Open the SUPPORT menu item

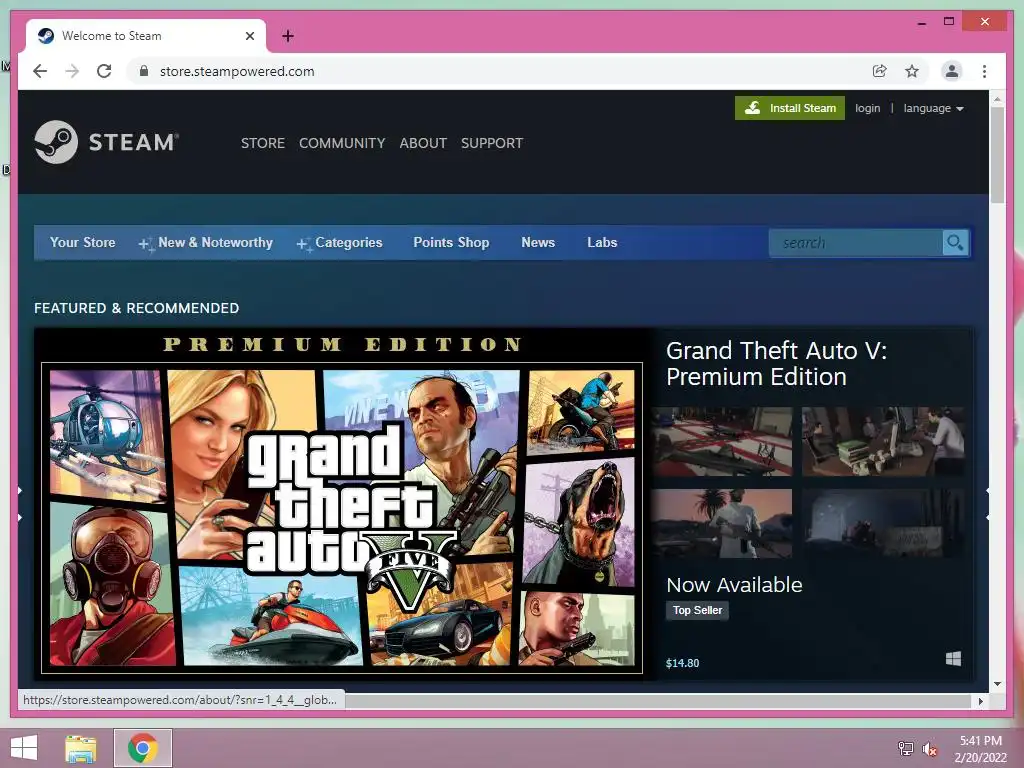[492, 143]
